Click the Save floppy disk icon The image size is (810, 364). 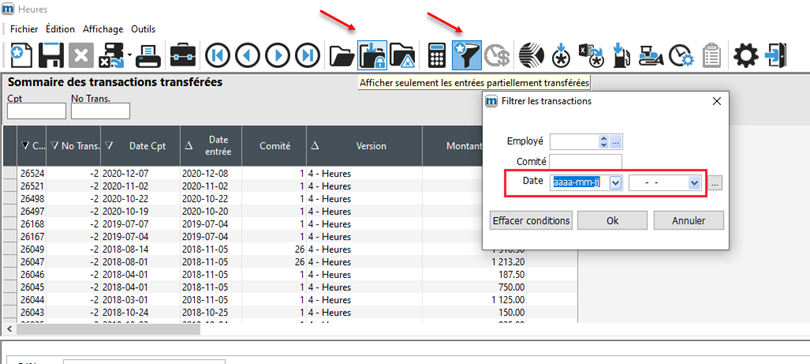click(51, 55)
